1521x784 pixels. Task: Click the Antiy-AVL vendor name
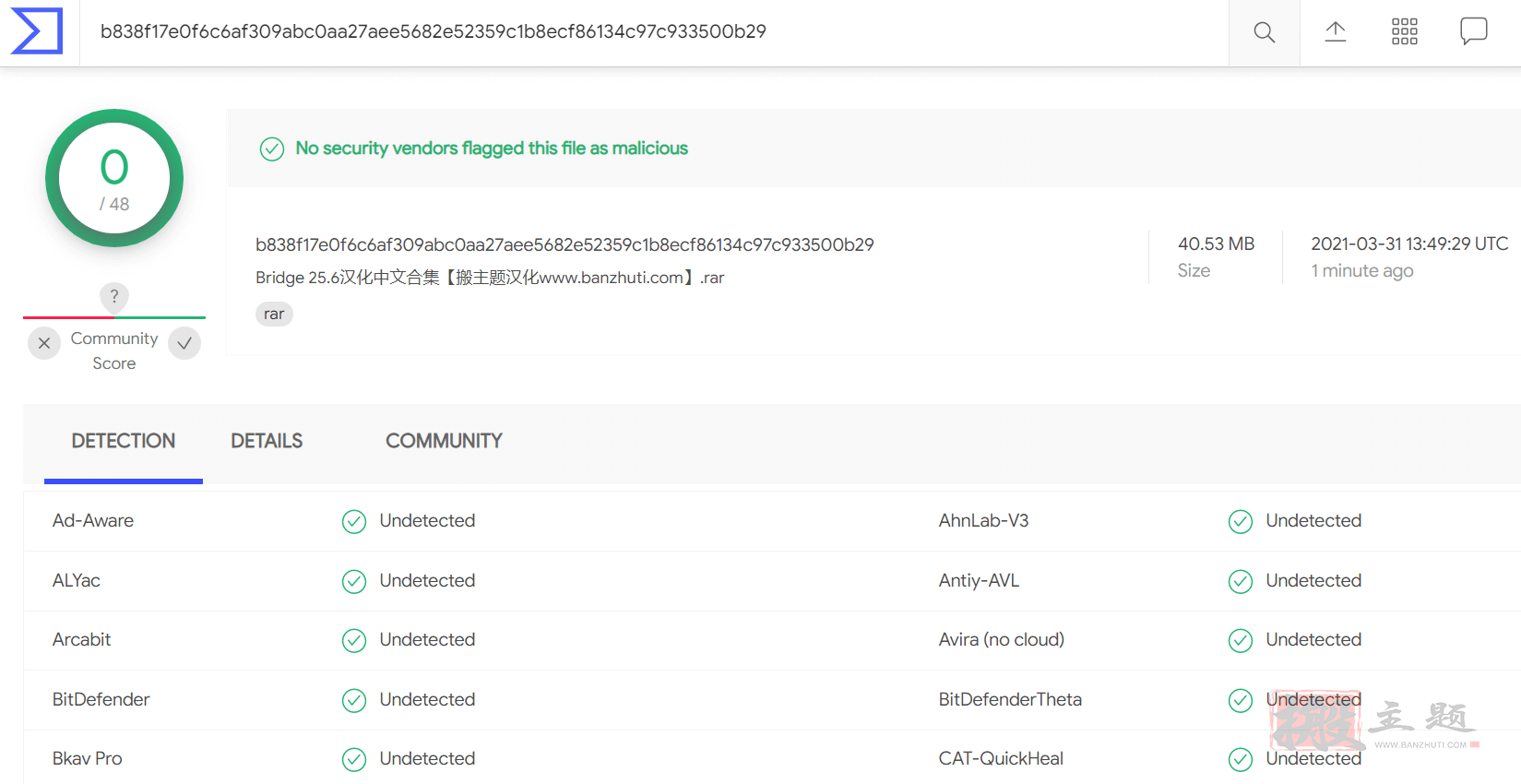pyautogui.click(x=979, y=581)
